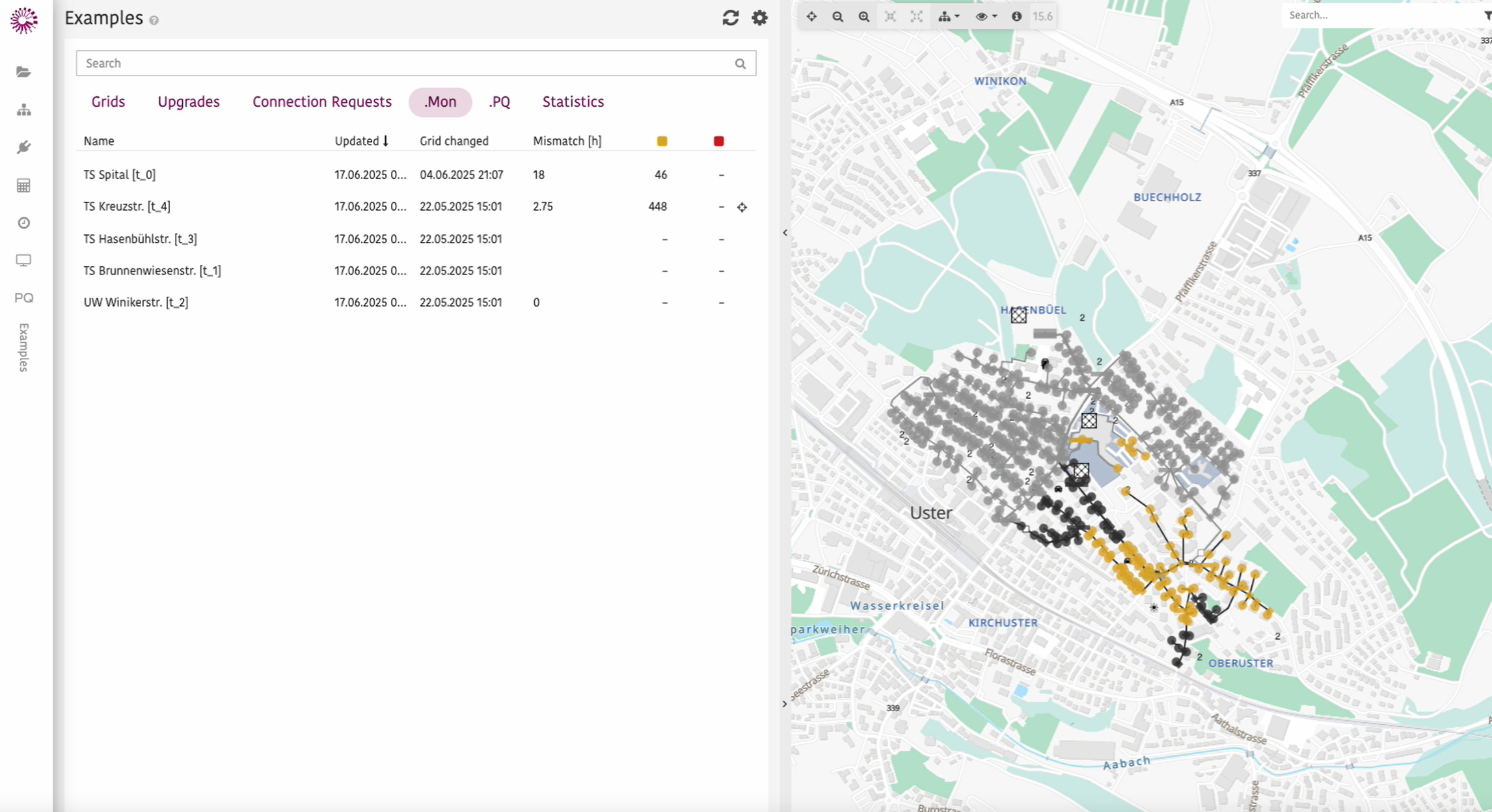The width and height of the screenshot is (1492, 812).
Task: Open the folder icon in the left sidebar
Action: [23, 72]
